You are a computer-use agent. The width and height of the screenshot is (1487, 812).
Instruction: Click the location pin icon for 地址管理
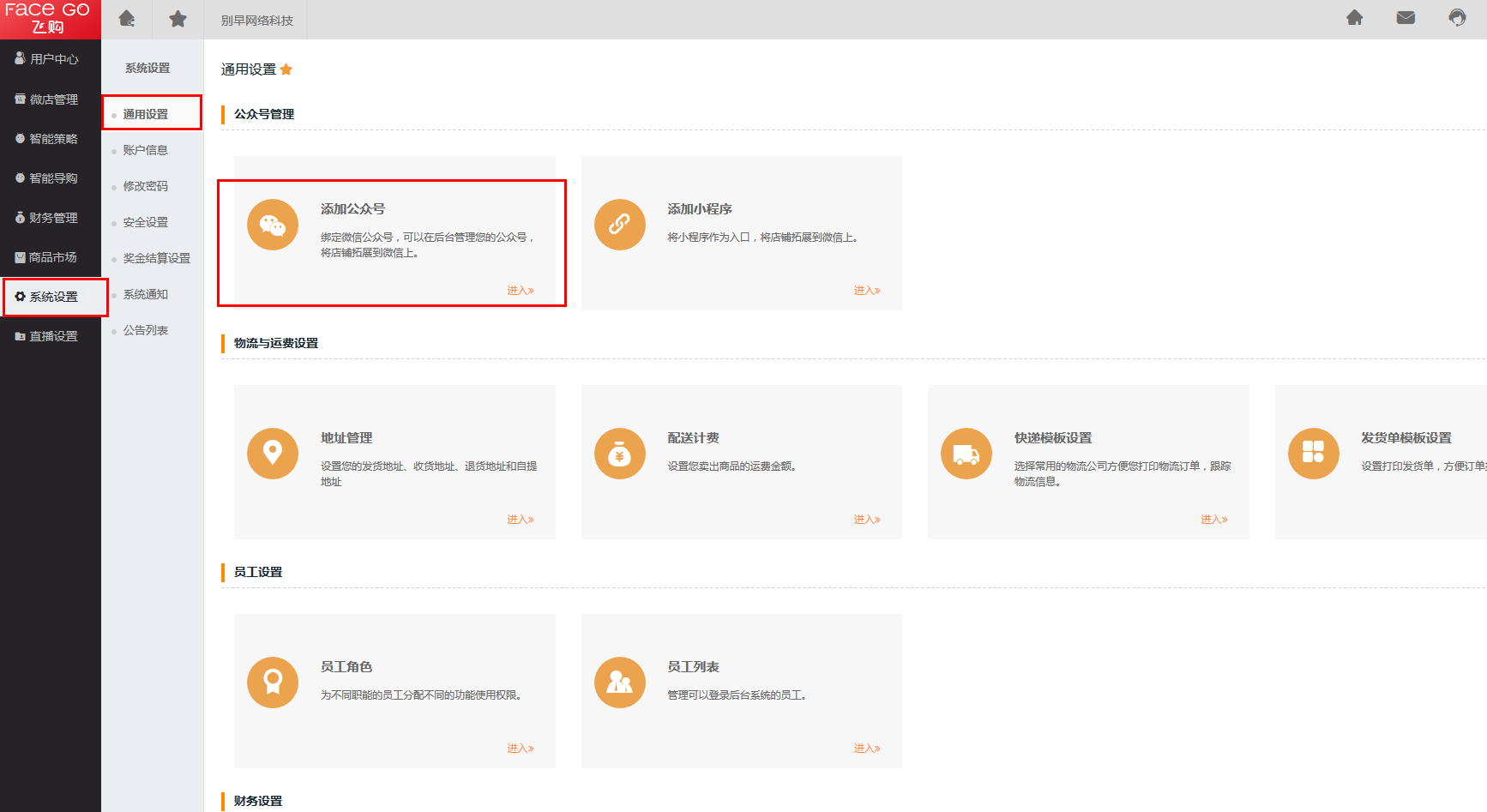273,454
